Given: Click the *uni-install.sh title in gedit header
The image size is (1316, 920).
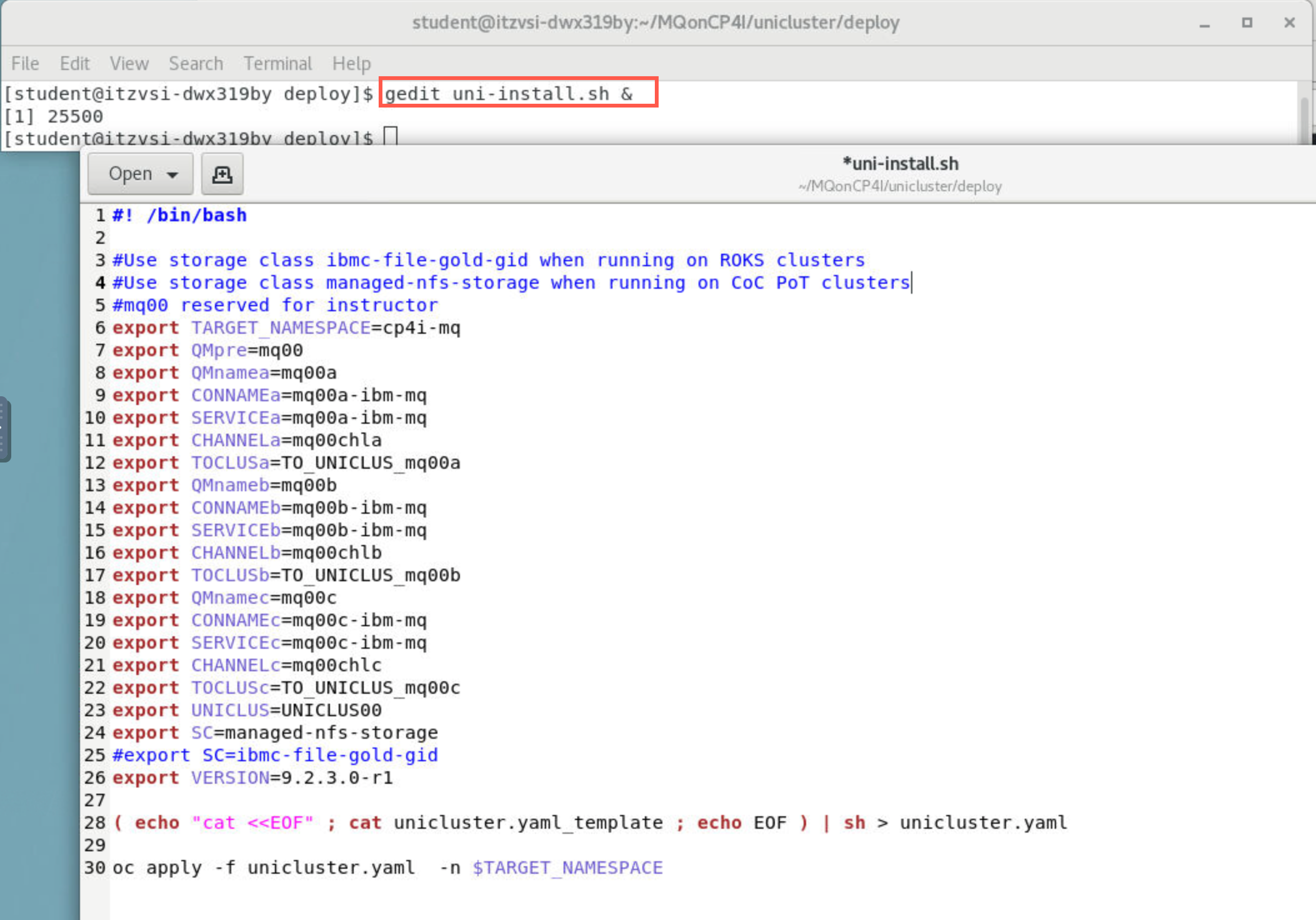Looking at the screenshot, I should (x=900, y=164).
